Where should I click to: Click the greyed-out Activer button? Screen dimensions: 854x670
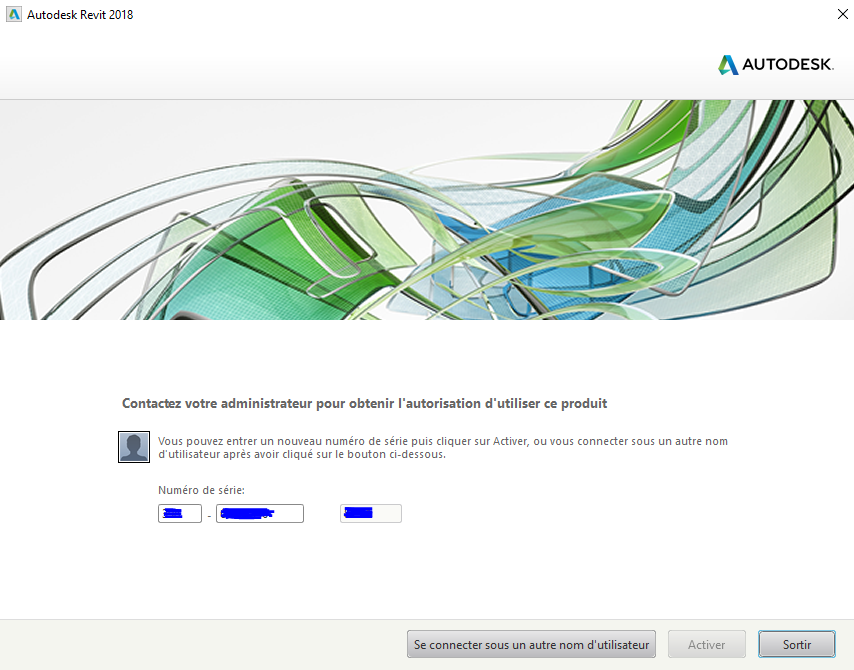click(707, 645)
